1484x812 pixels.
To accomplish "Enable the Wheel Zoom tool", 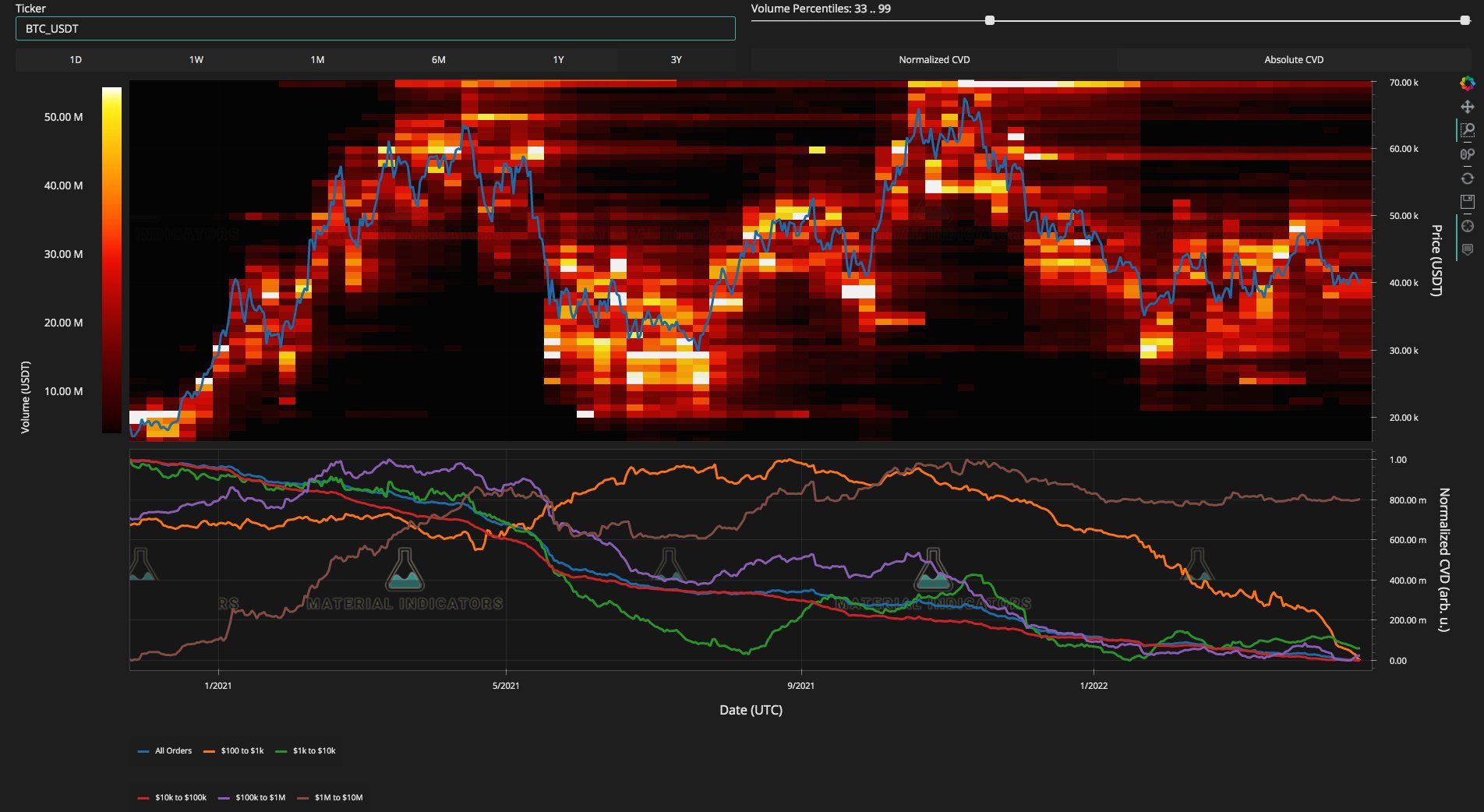I will [1467, 154].
